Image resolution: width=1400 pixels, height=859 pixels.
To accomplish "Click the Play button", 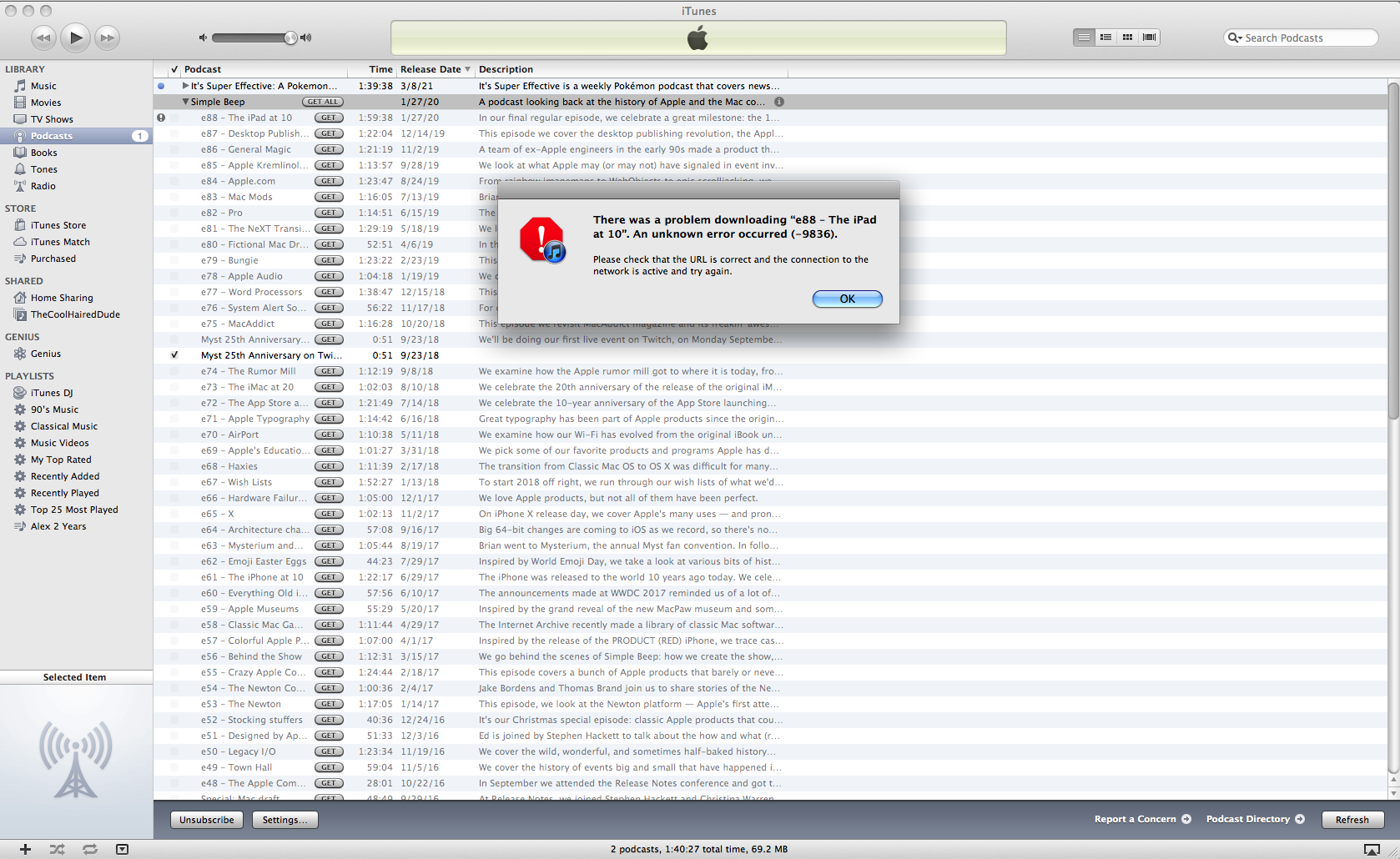I will [x=75, y=38].
